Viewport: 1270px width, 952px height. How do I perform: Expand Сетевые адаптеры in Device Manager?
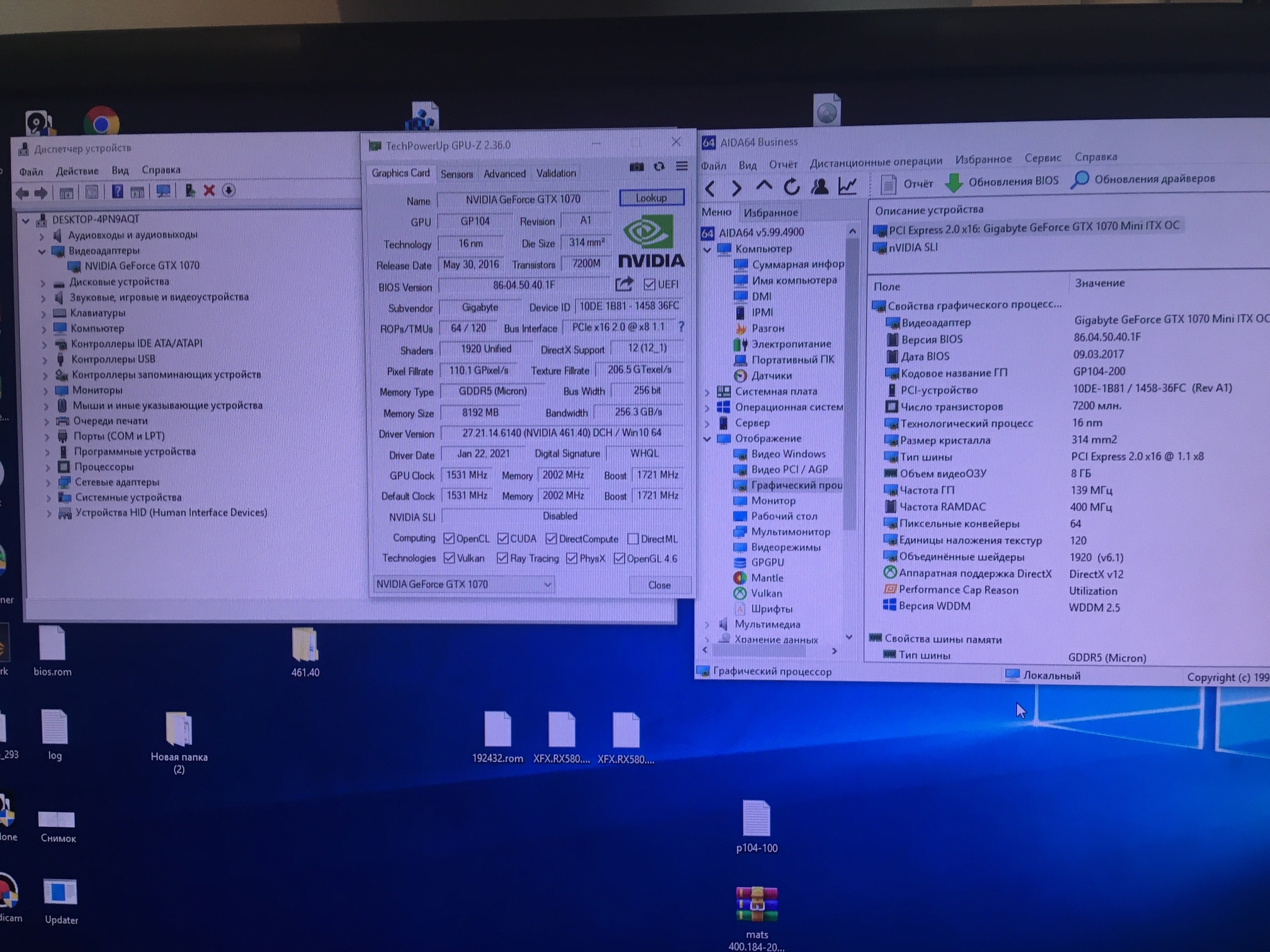click(x=48, y=483)
